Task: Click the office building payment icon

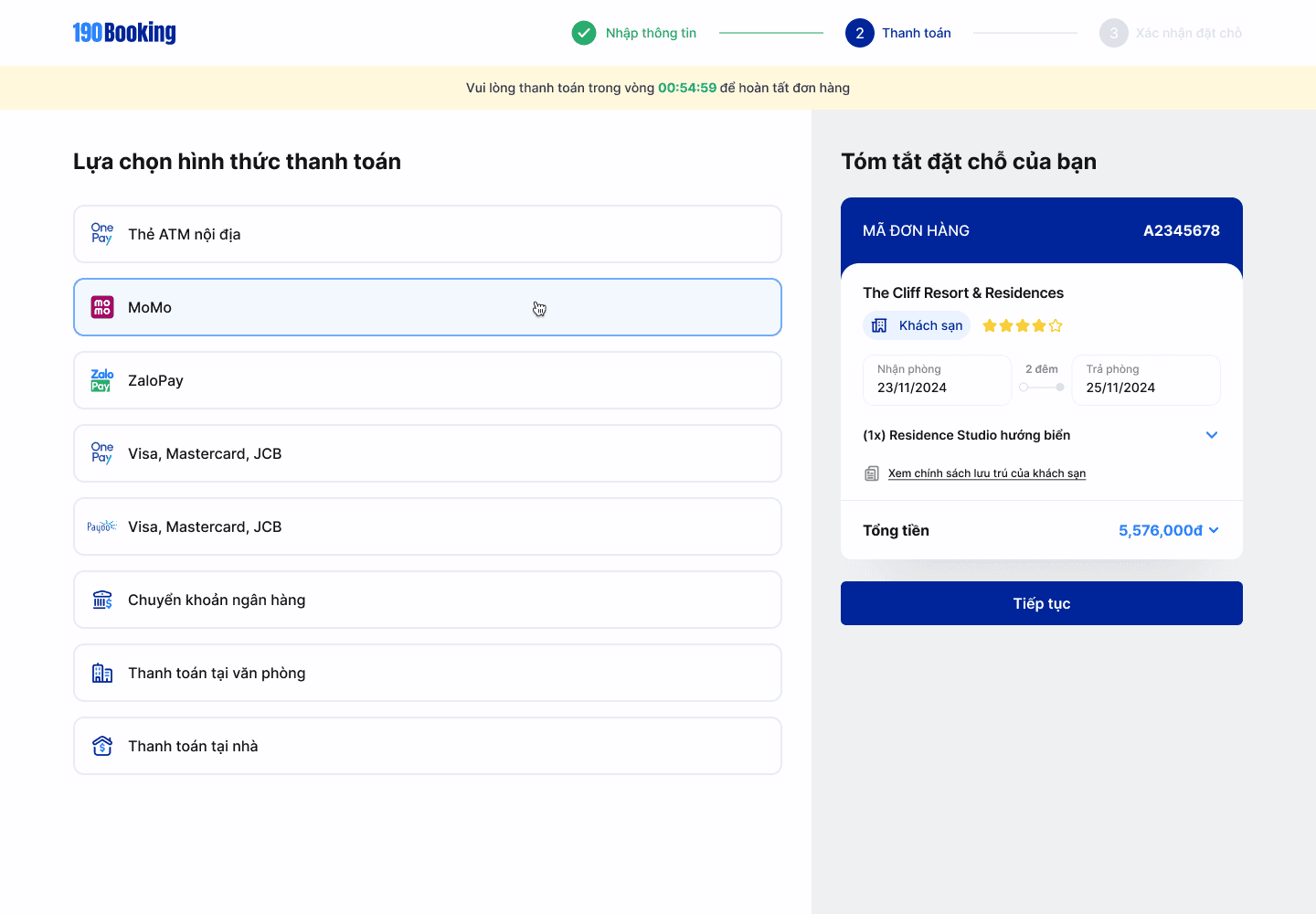Action: tap(102, 673)
